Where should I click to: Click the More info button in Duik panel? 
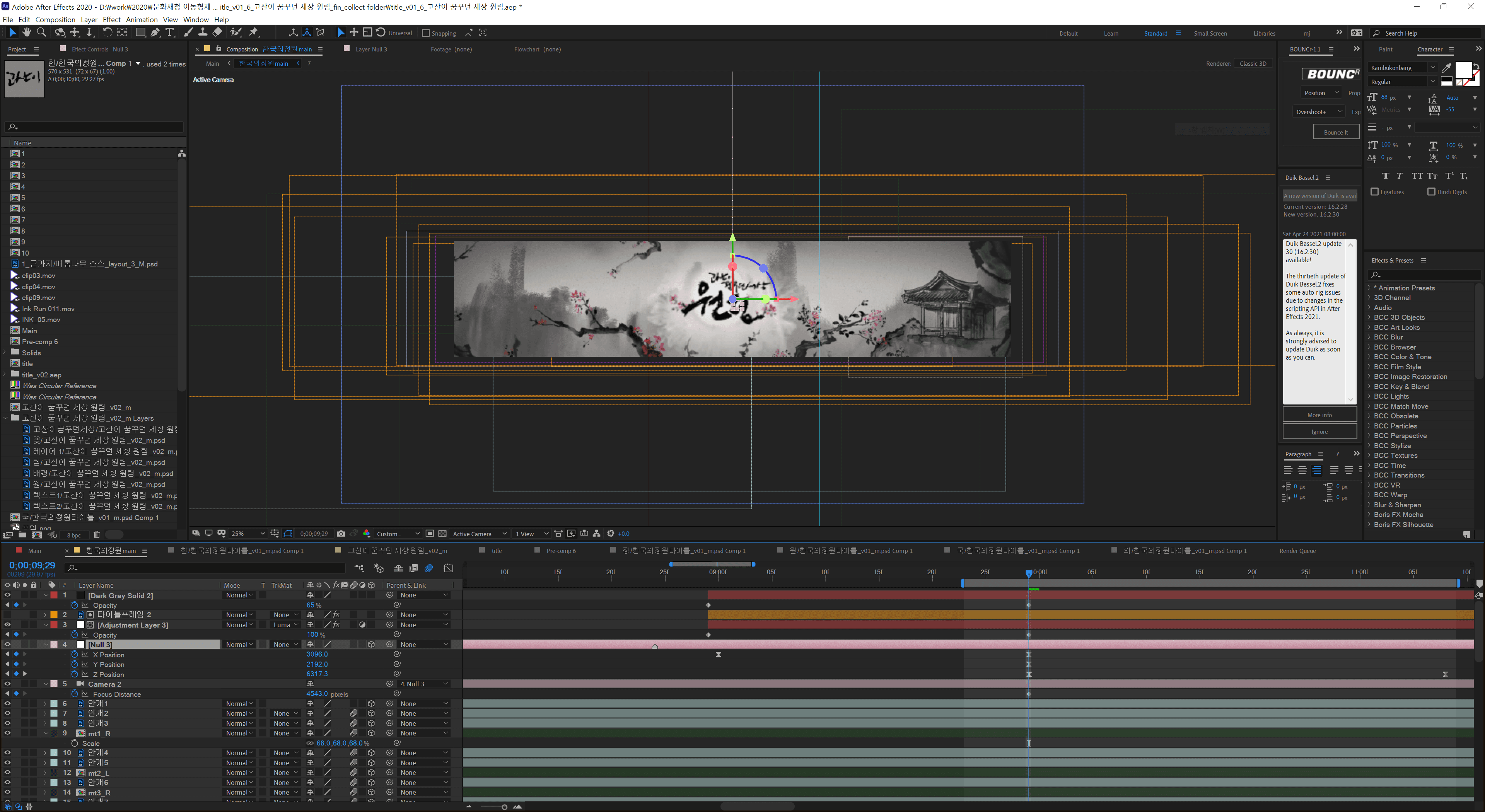[x=1319, y=415]
